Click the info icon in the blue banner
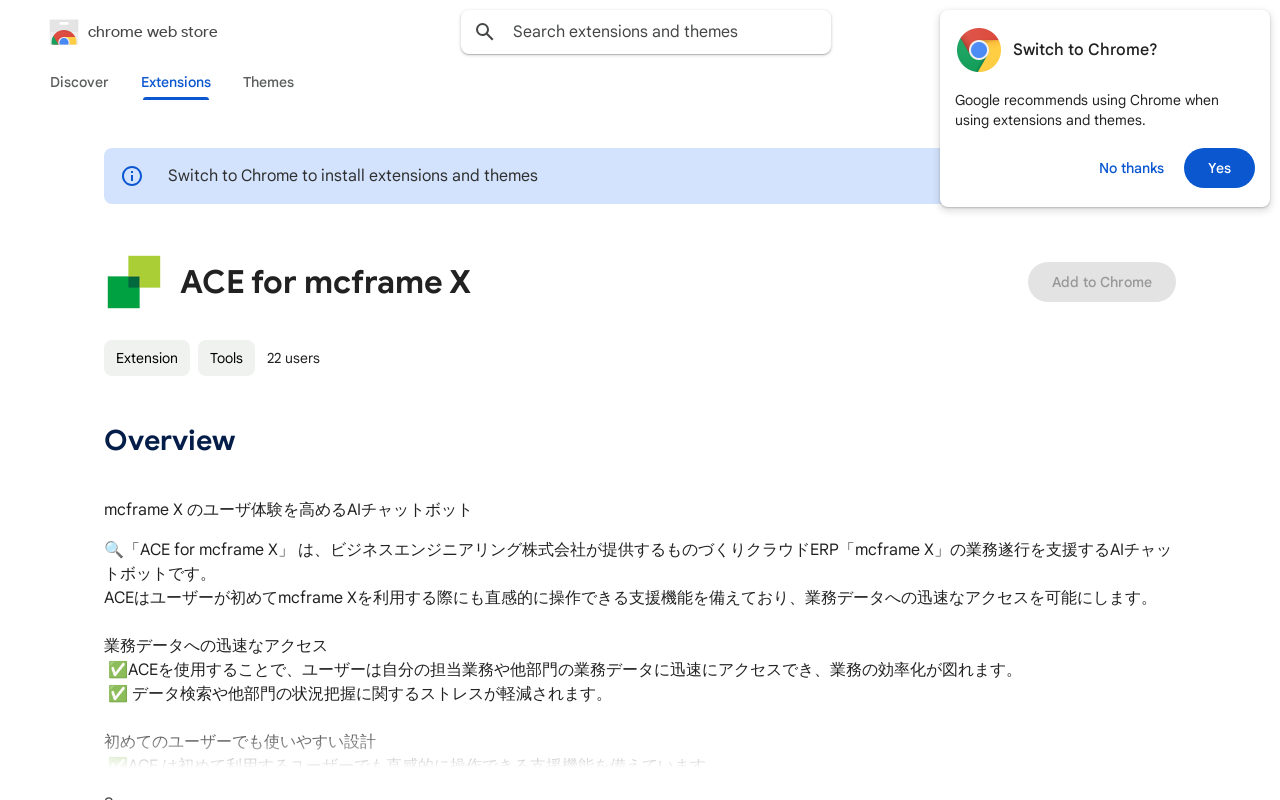 (132, 176)
